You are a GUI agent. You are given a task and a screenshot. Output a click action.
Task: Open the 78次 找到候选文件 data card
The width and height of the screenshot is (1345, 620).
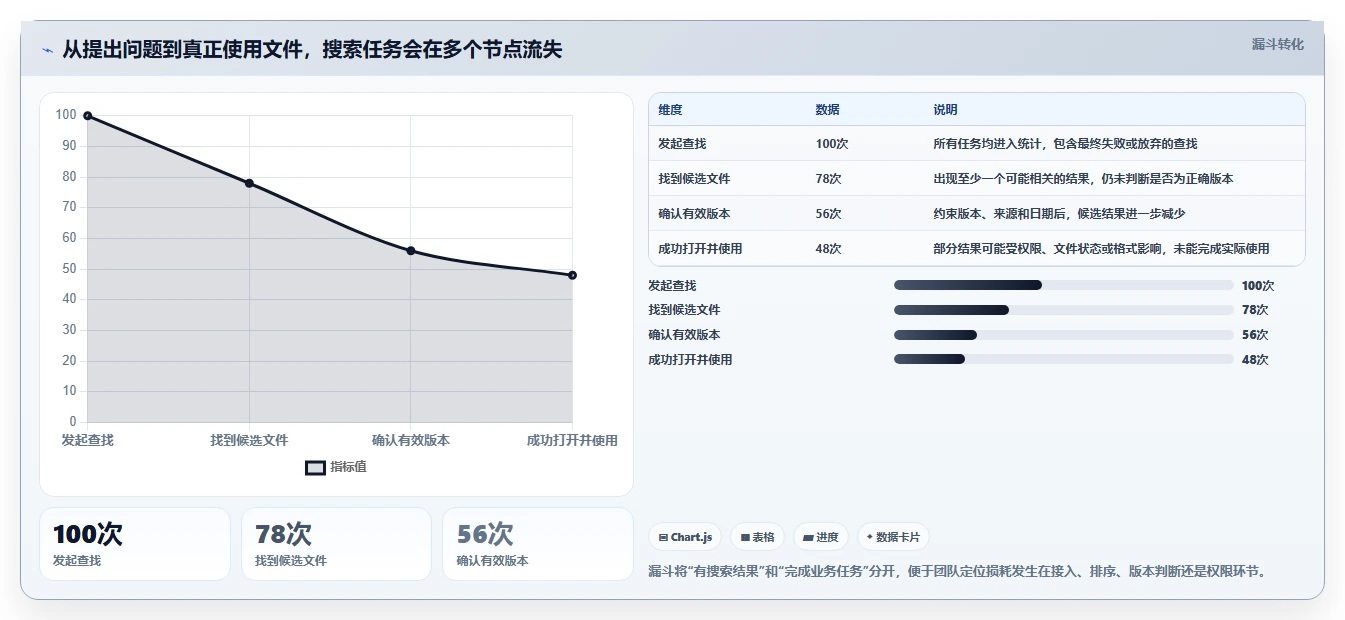click(x=336, y=544)
